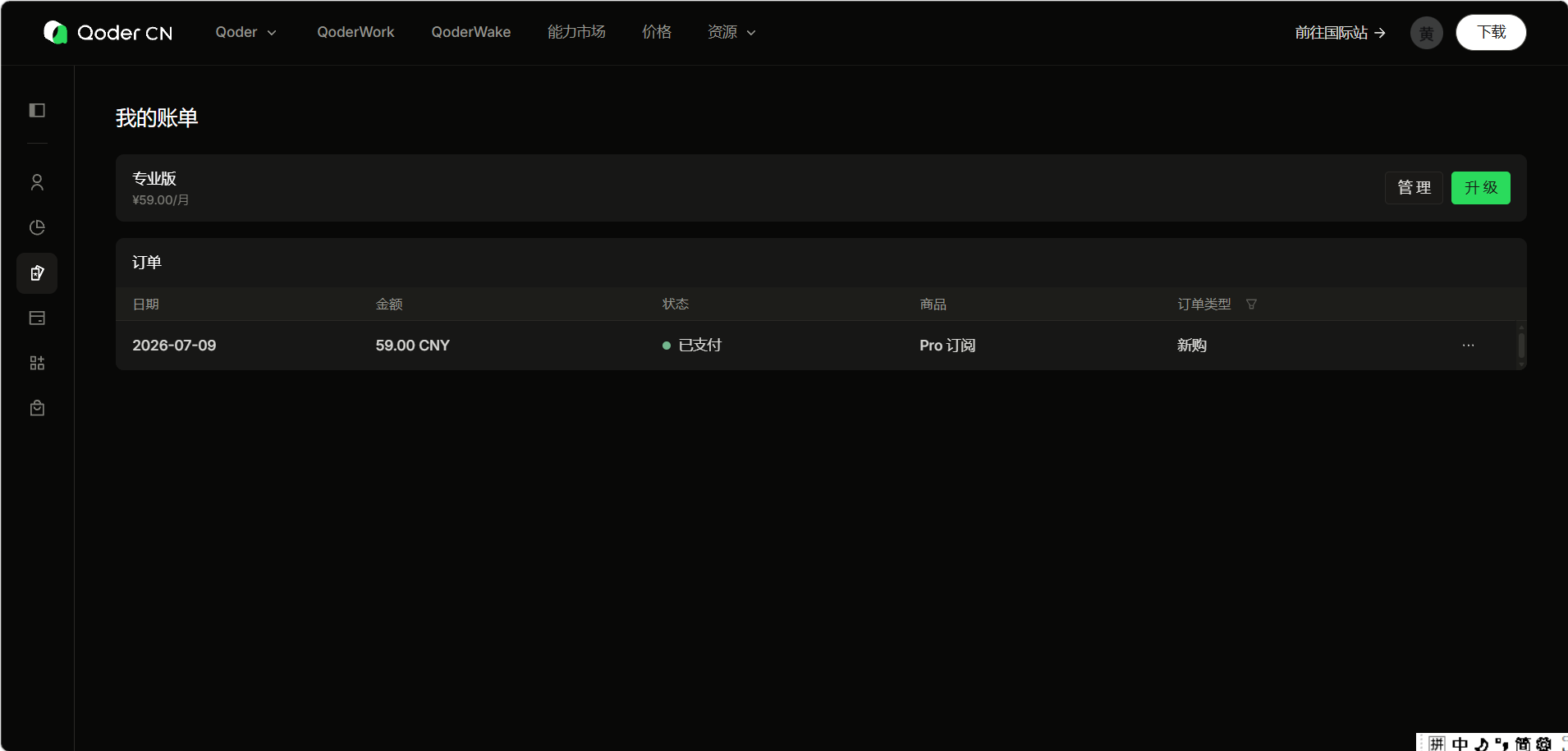Expand the Qoder dropdown menu

click(246, 32)
